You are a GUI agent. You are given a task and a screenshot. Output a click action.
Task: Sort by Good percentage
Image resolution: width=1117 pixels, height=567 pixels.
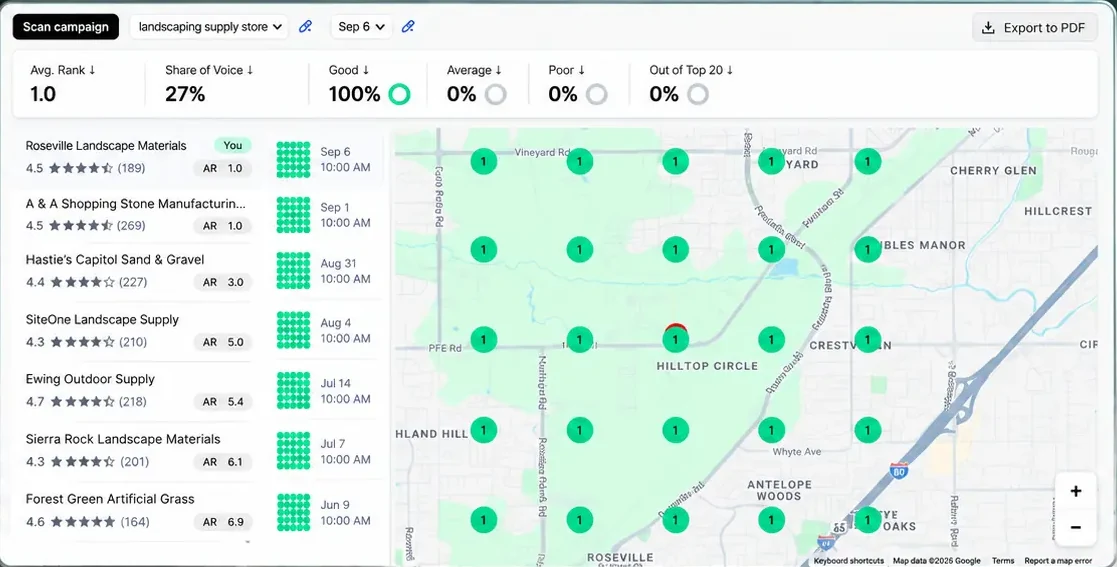click(x=349, y=70)
